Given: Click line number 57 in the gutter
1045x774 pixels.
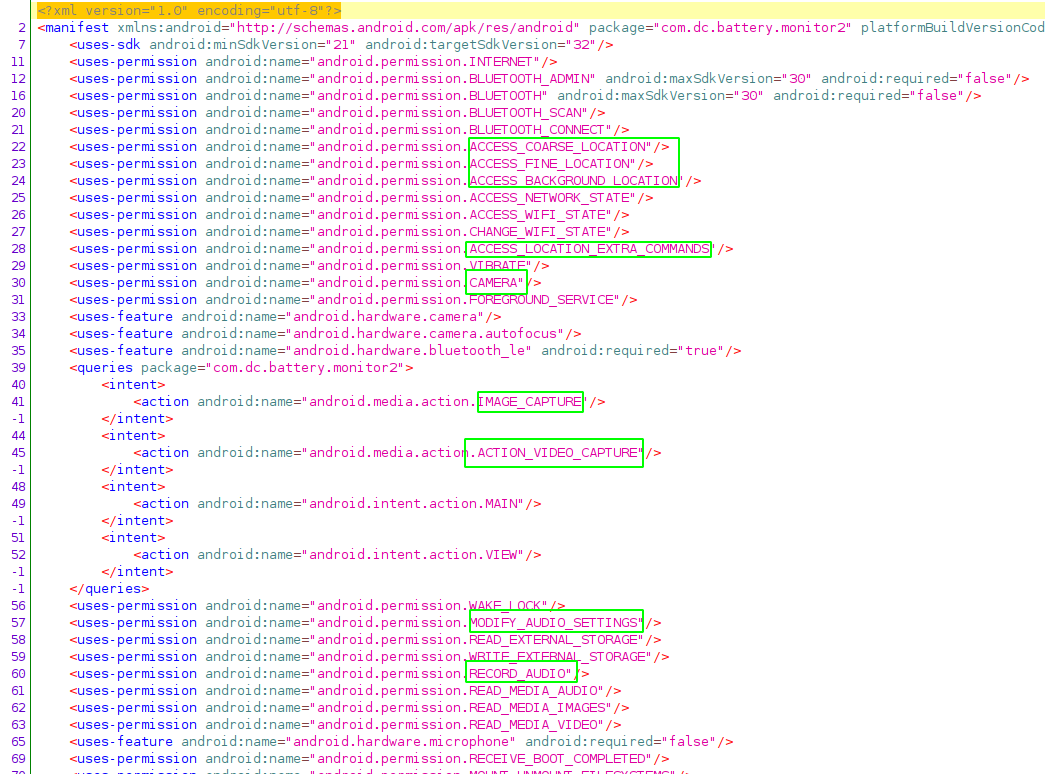Looking at the screenshot, I should 19,623.
